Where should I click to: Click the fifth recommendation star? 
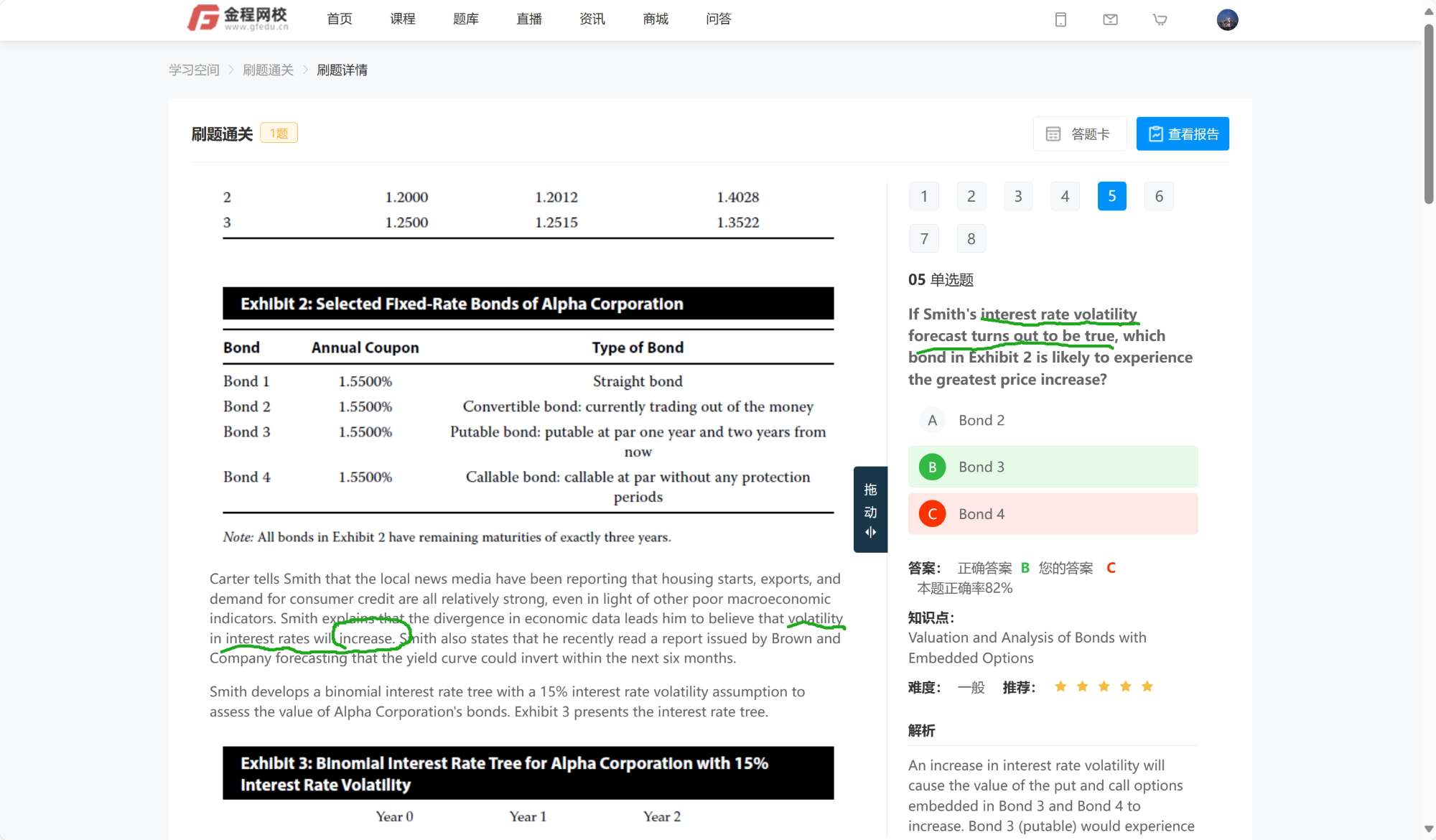click(x=1147, y=686)
